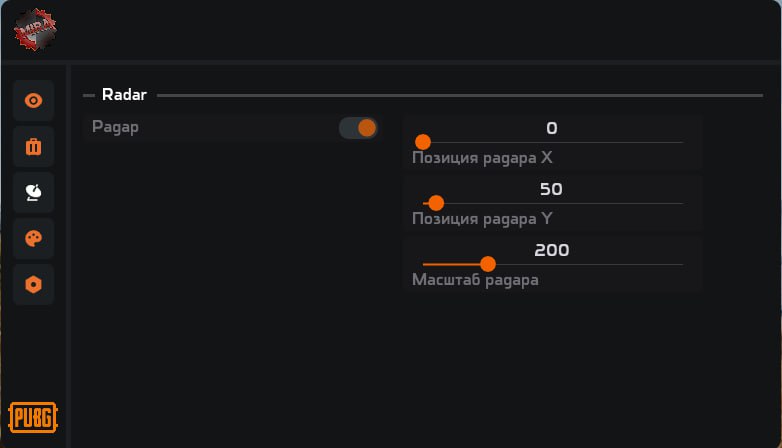Select the radar dish sidebar icon
The height and width of the screenshot is (448, 782).
click(33, 192)
